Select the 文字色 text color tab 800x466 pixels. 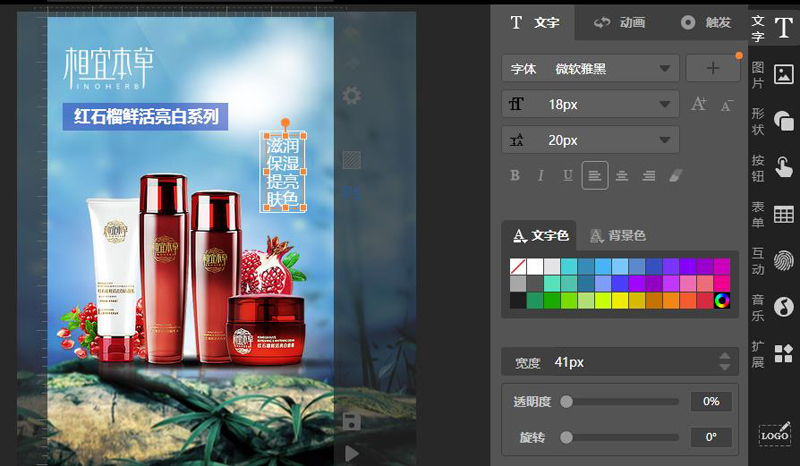[x=540, y=235]
